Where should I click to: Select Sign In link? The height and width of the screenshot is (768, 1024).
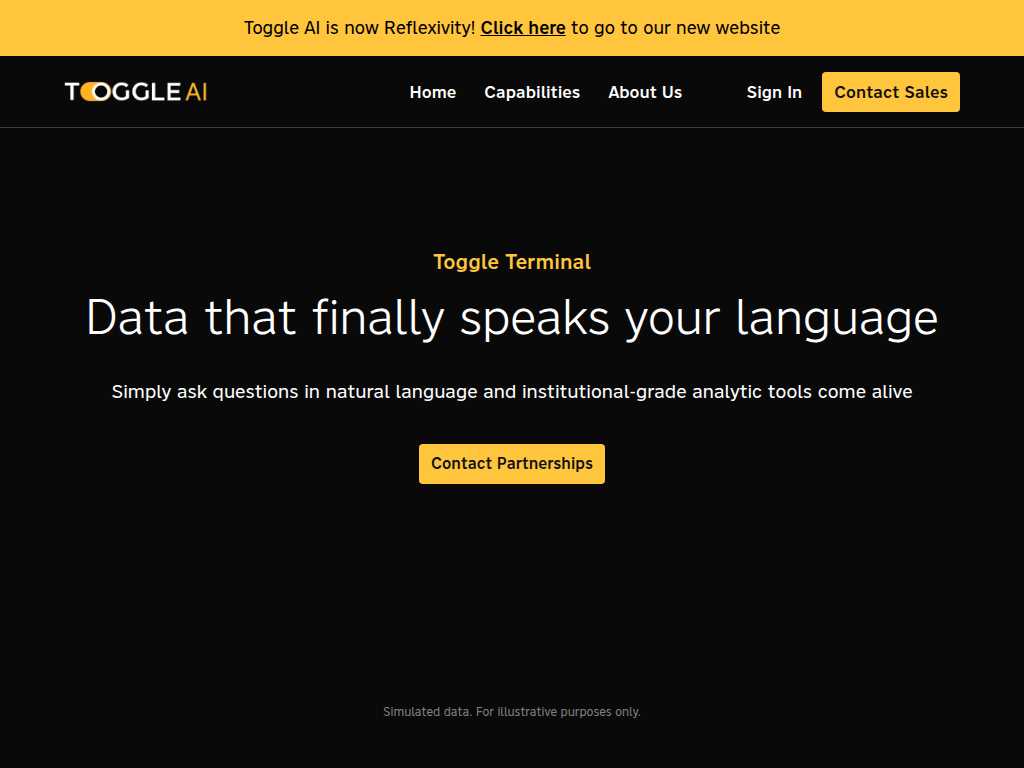point(774,93)
